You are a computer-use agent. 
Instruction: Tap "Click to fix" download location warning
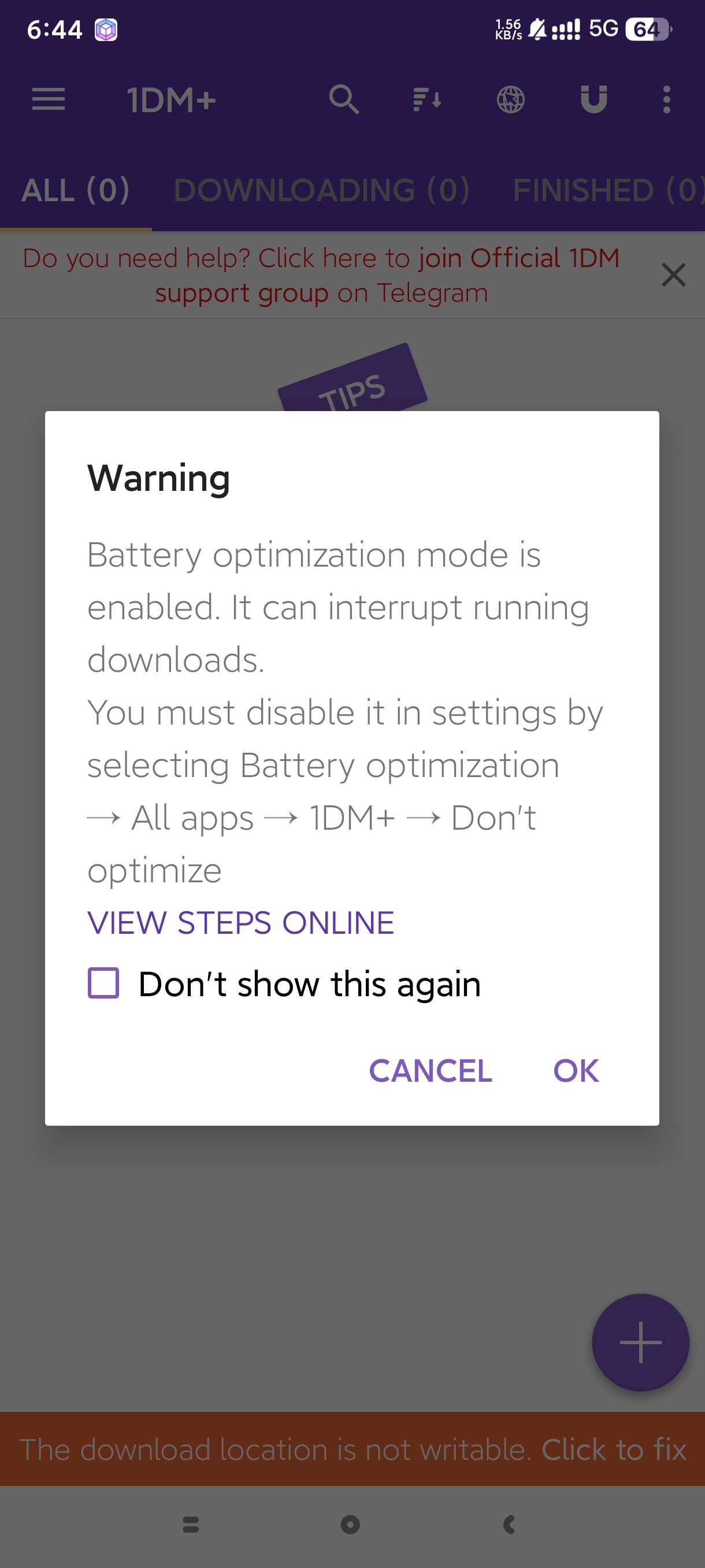pyautogui.click(x=613, y=1449)
